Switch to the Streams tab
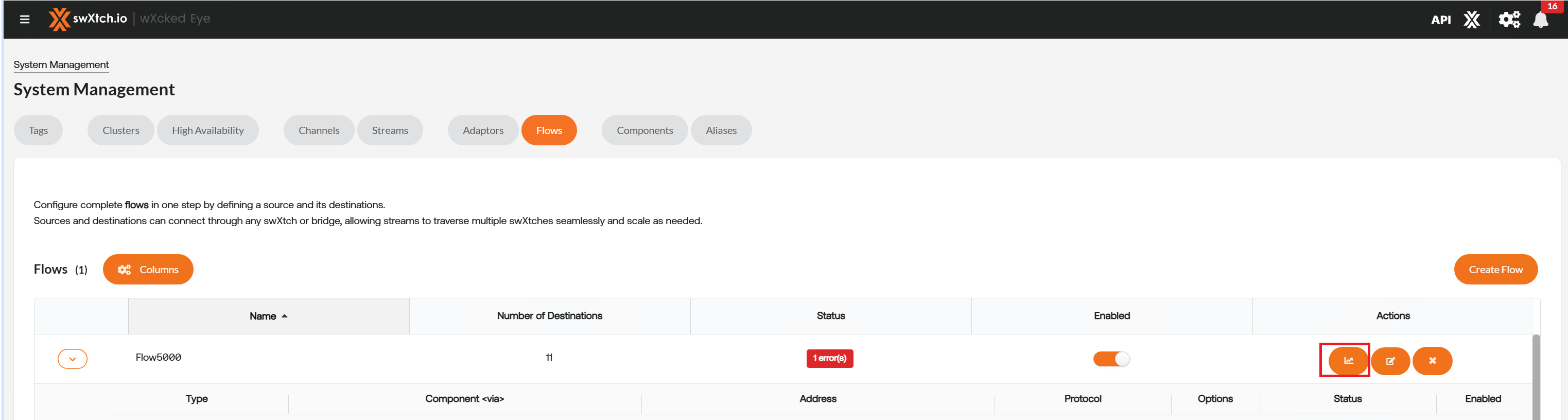Screen dimensions: 1568x420 pos(390,130)
